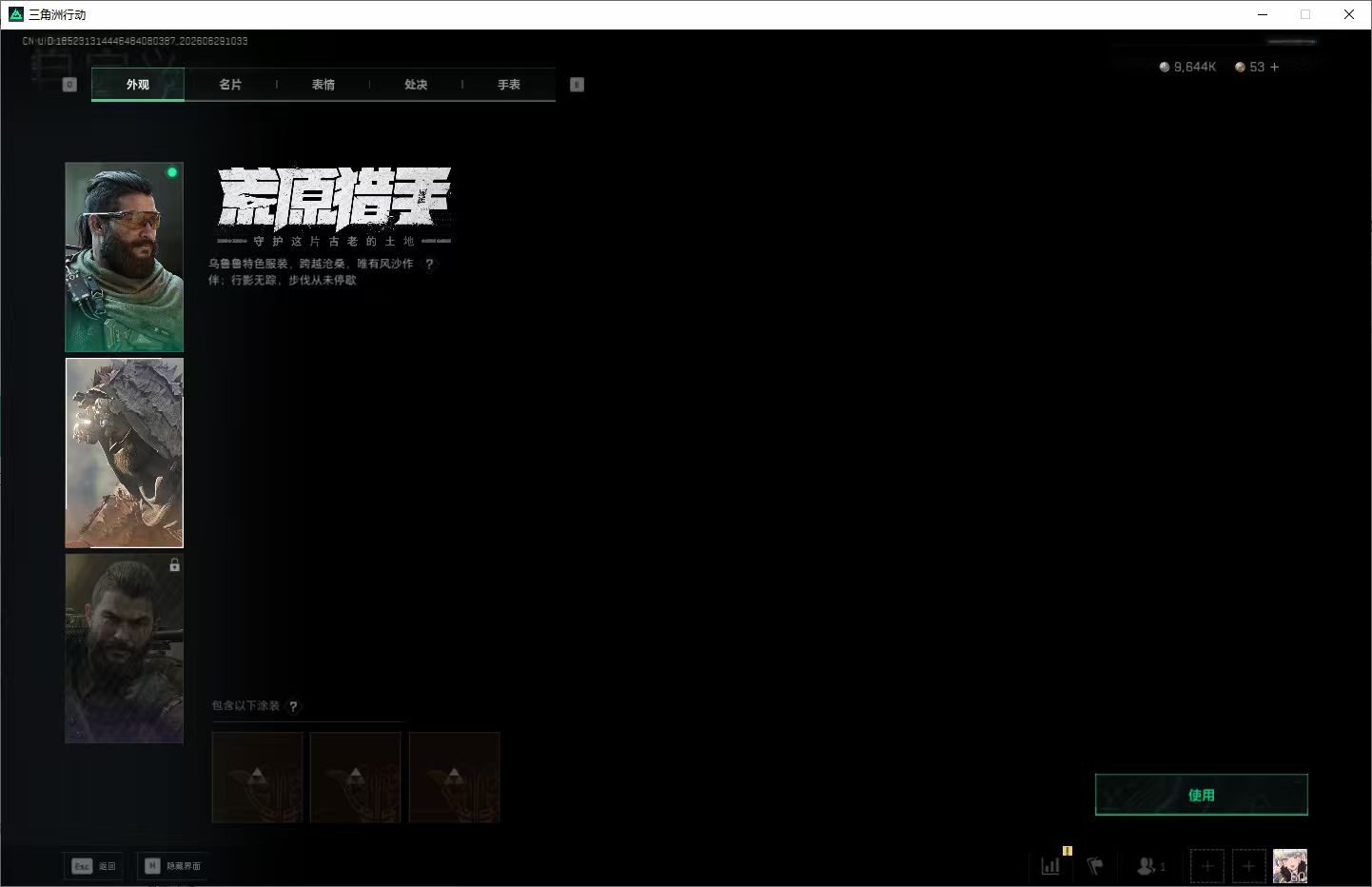Image resolution: width=1372 pixels, height=887 pixels.
Task: Select the spiked armor skin thumbnail
Action: 124,453
